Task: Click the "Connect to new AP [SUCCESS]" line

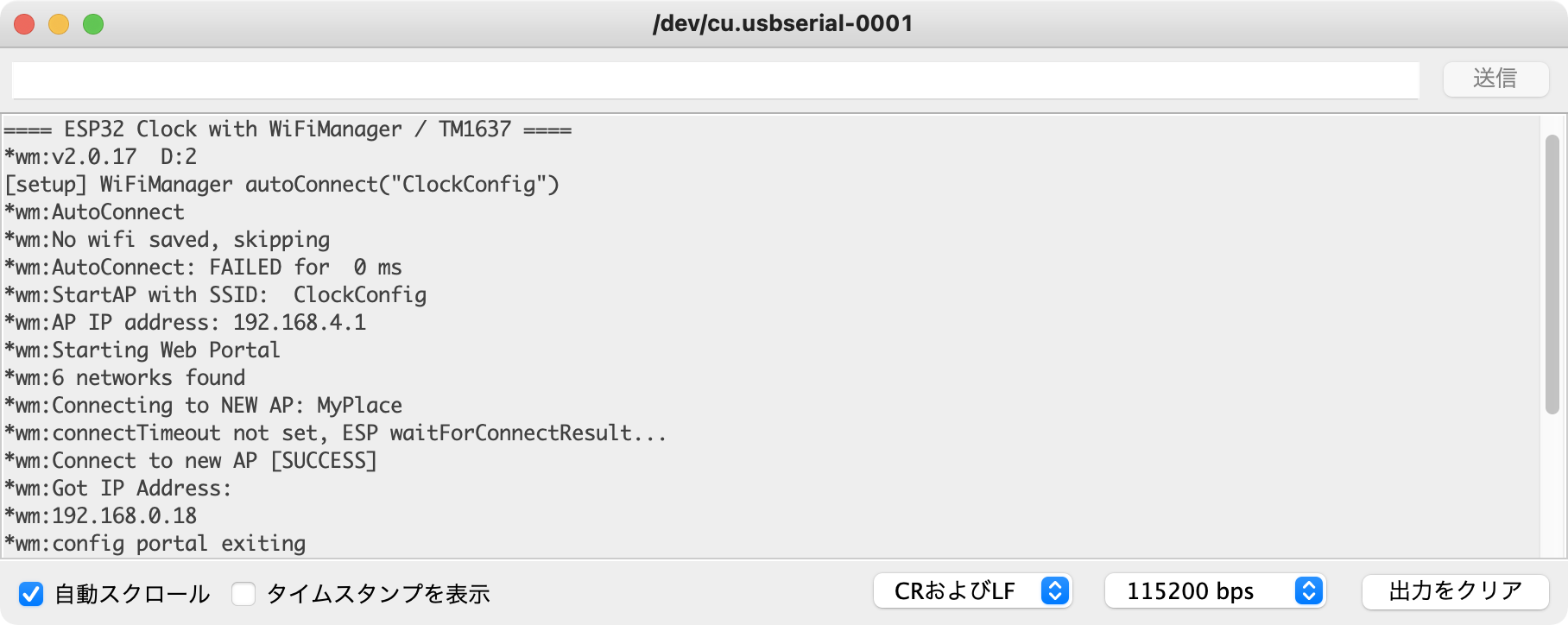Action: pos(191,461)
